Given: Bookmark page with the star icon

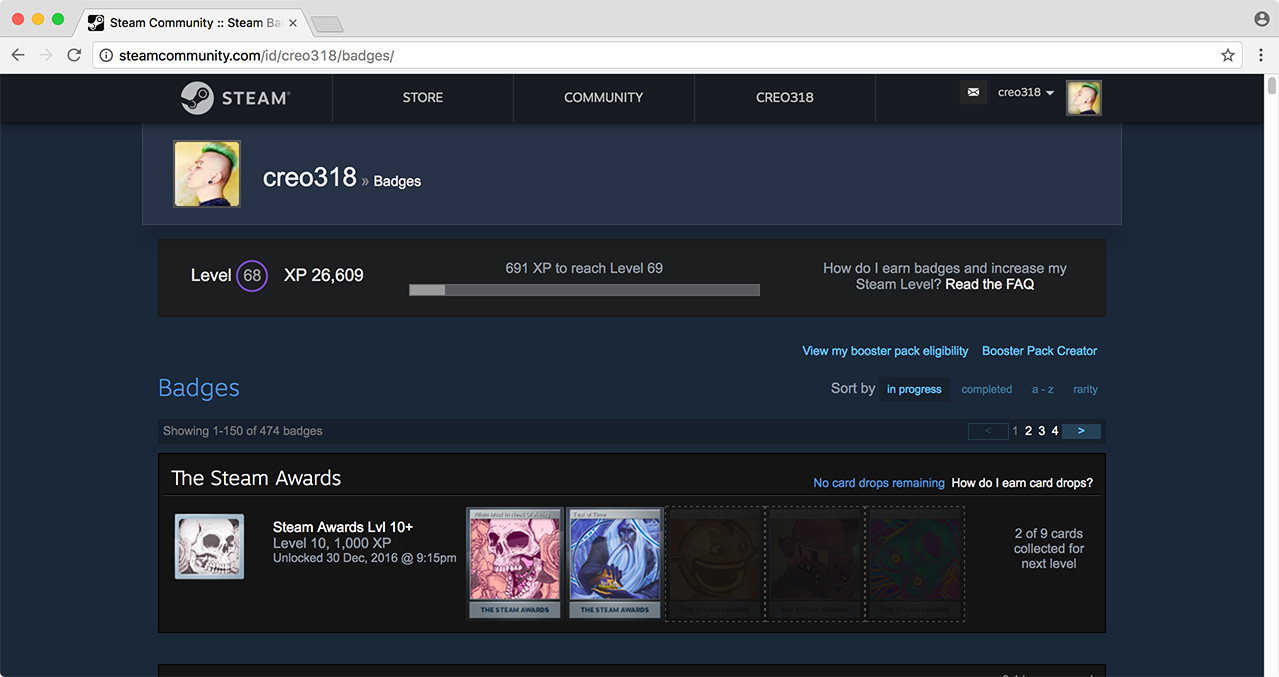Looking at the screenshot, I should point(1228,56).
